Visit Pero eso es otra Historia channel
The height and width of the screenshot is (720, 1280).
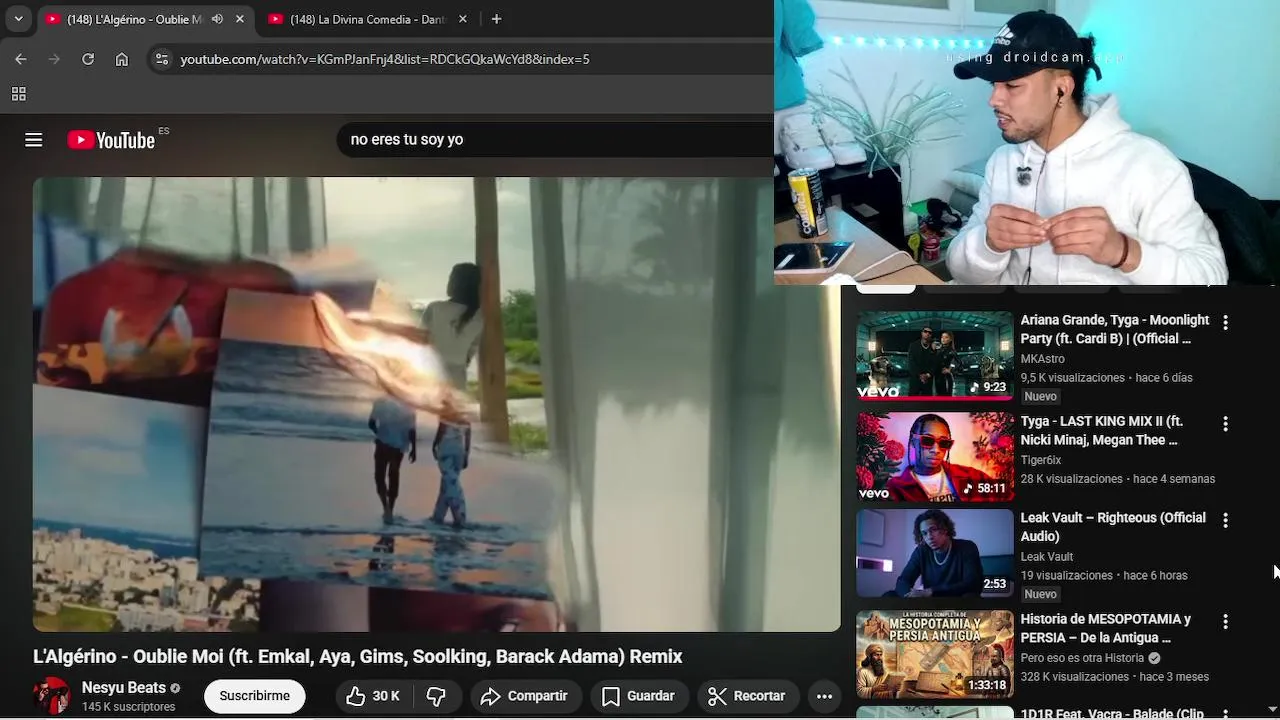tap(1082, 658)
